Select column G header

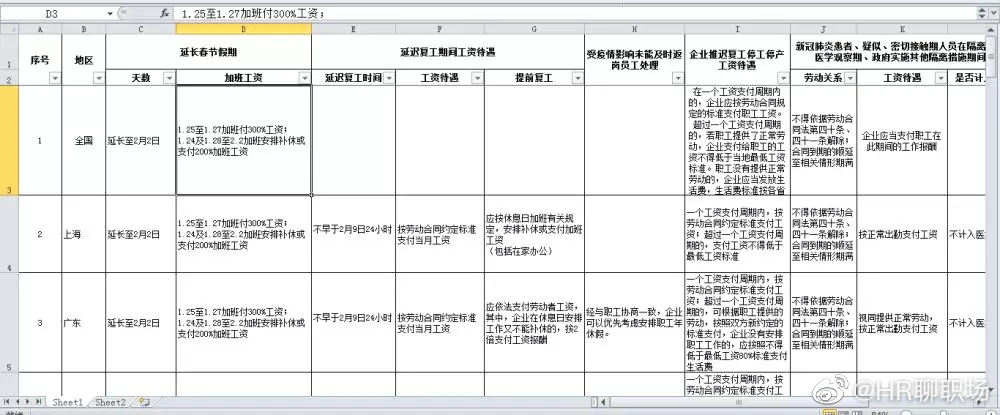pyautogui.click(x=534, y=29)
